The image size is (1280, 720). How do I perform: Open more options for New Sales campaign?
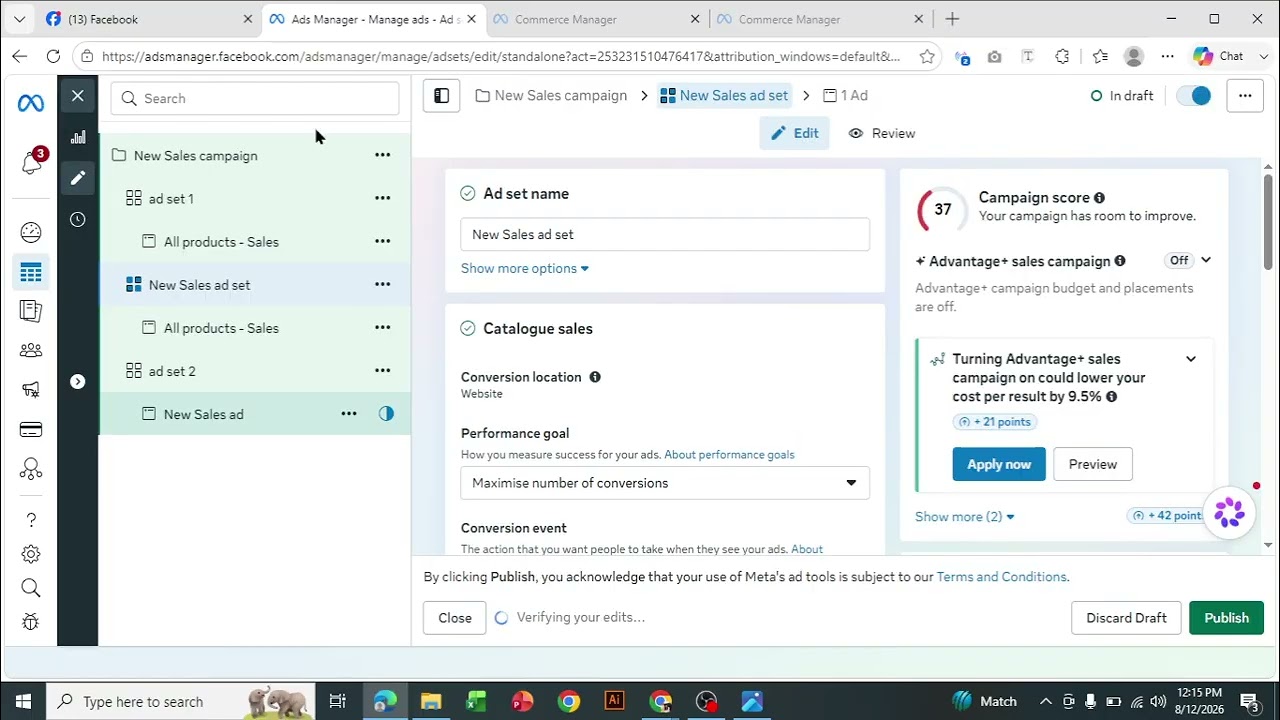click(382, 155)
